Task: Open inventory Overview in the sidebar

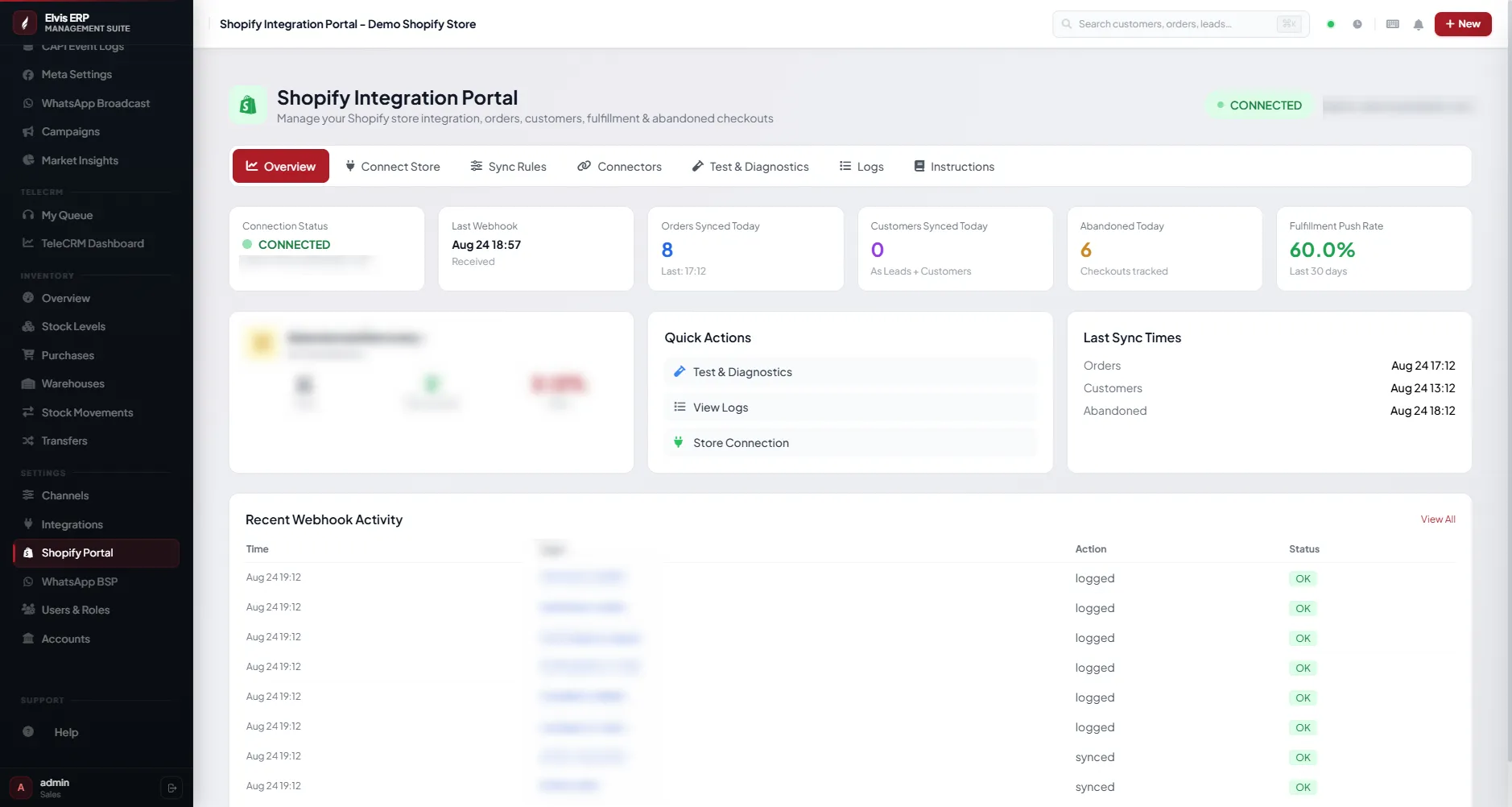Action: click(x=96, y=298)
